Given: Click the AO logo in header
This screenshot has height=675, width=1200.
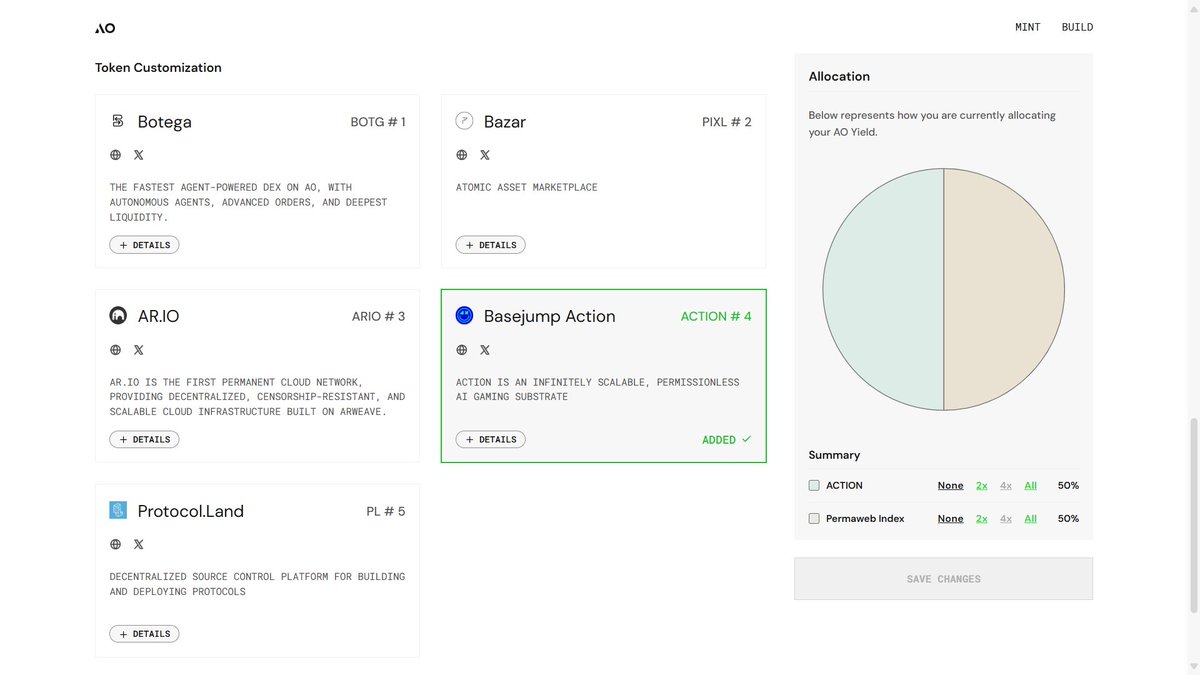Looking at the screenshot, I should pos(105,28).
